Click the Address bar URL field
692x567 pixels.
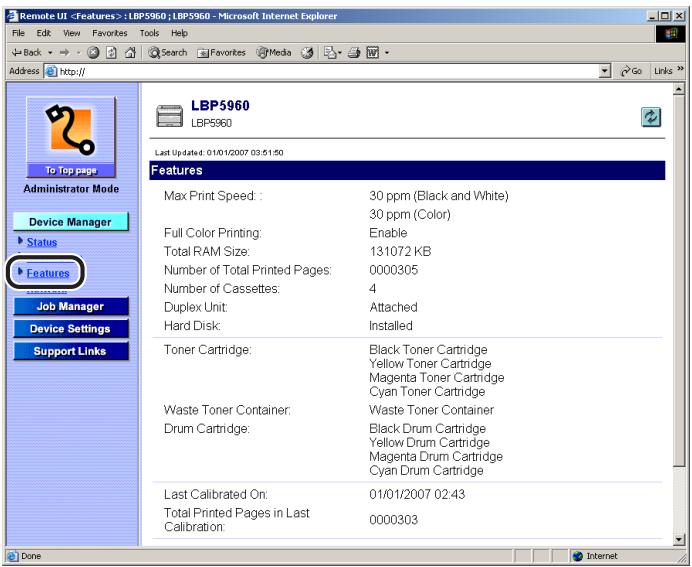[x=329, y=71]
